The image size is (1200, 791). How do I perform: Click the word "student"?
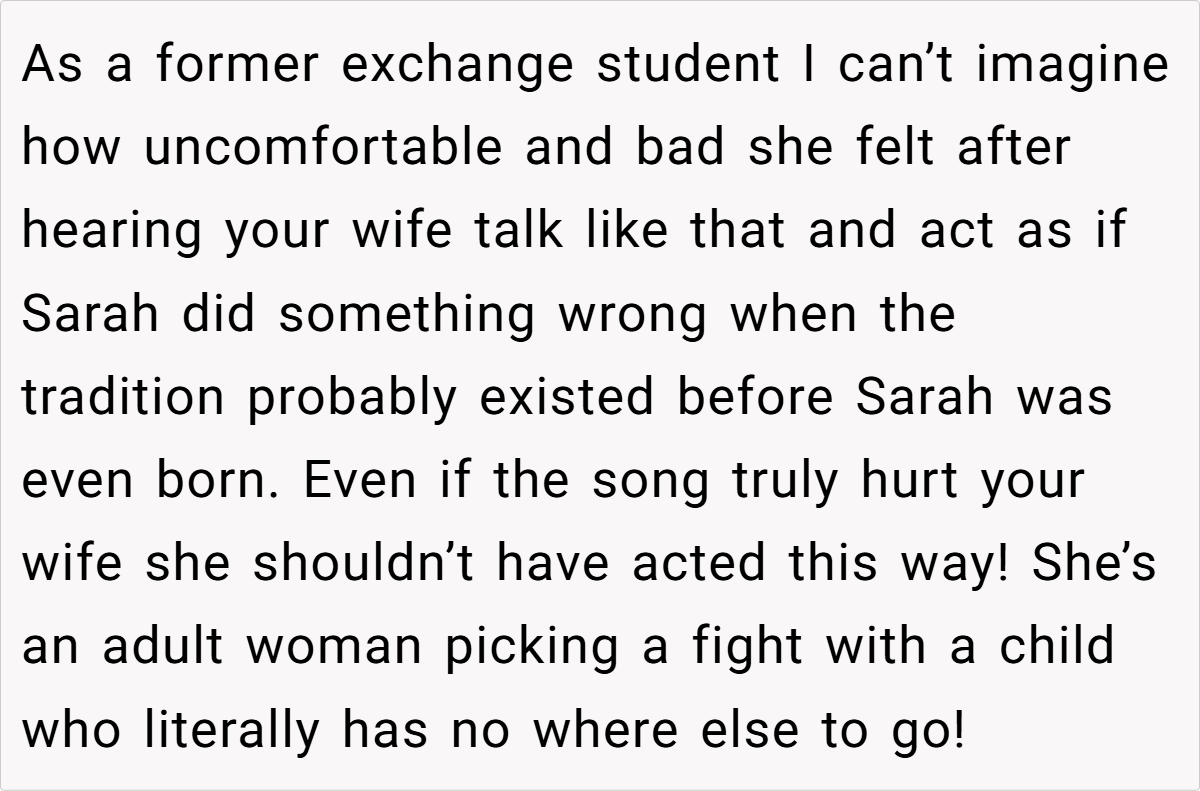688,66
